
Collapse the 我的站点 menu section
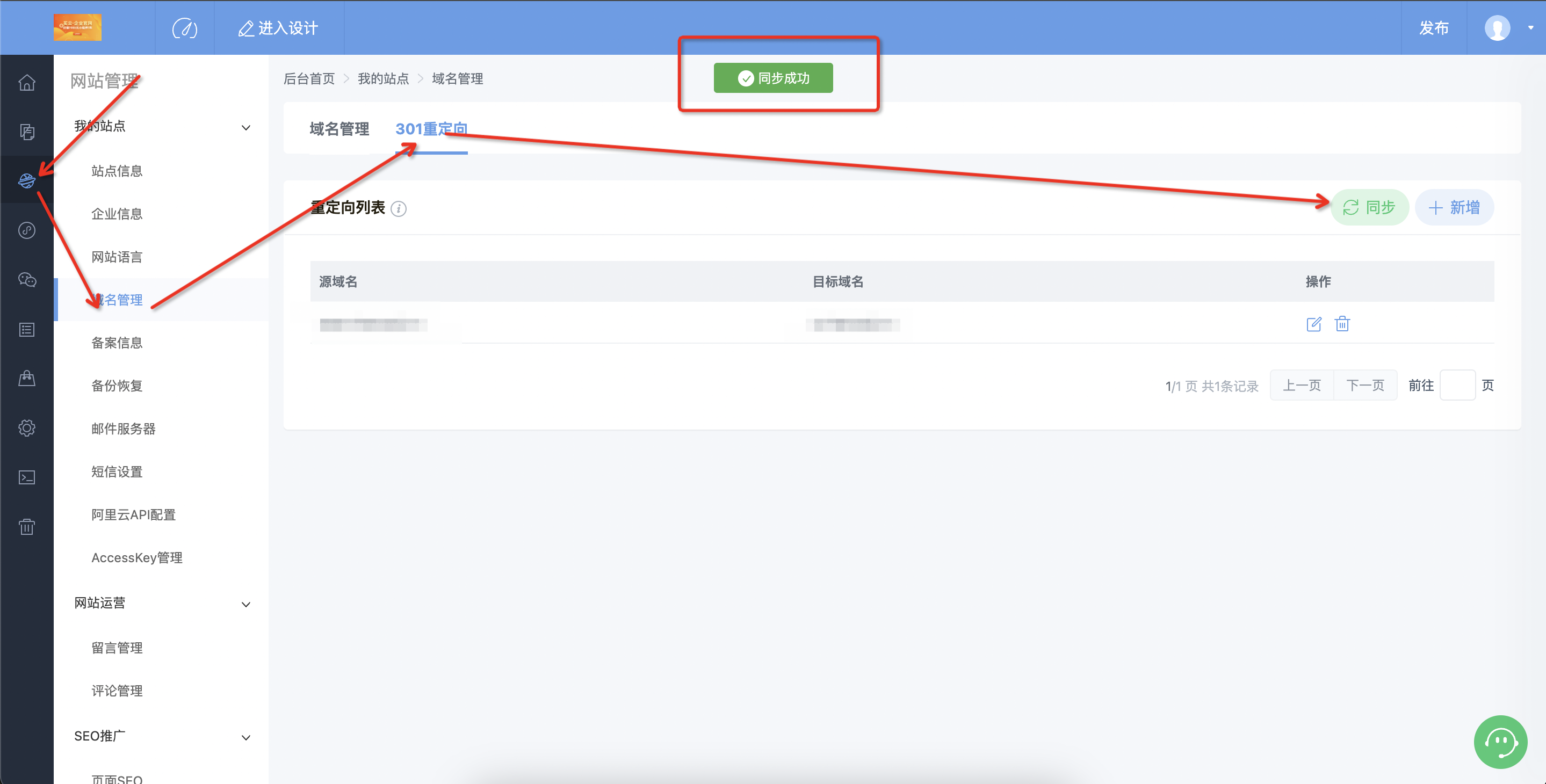pos(245,128)
